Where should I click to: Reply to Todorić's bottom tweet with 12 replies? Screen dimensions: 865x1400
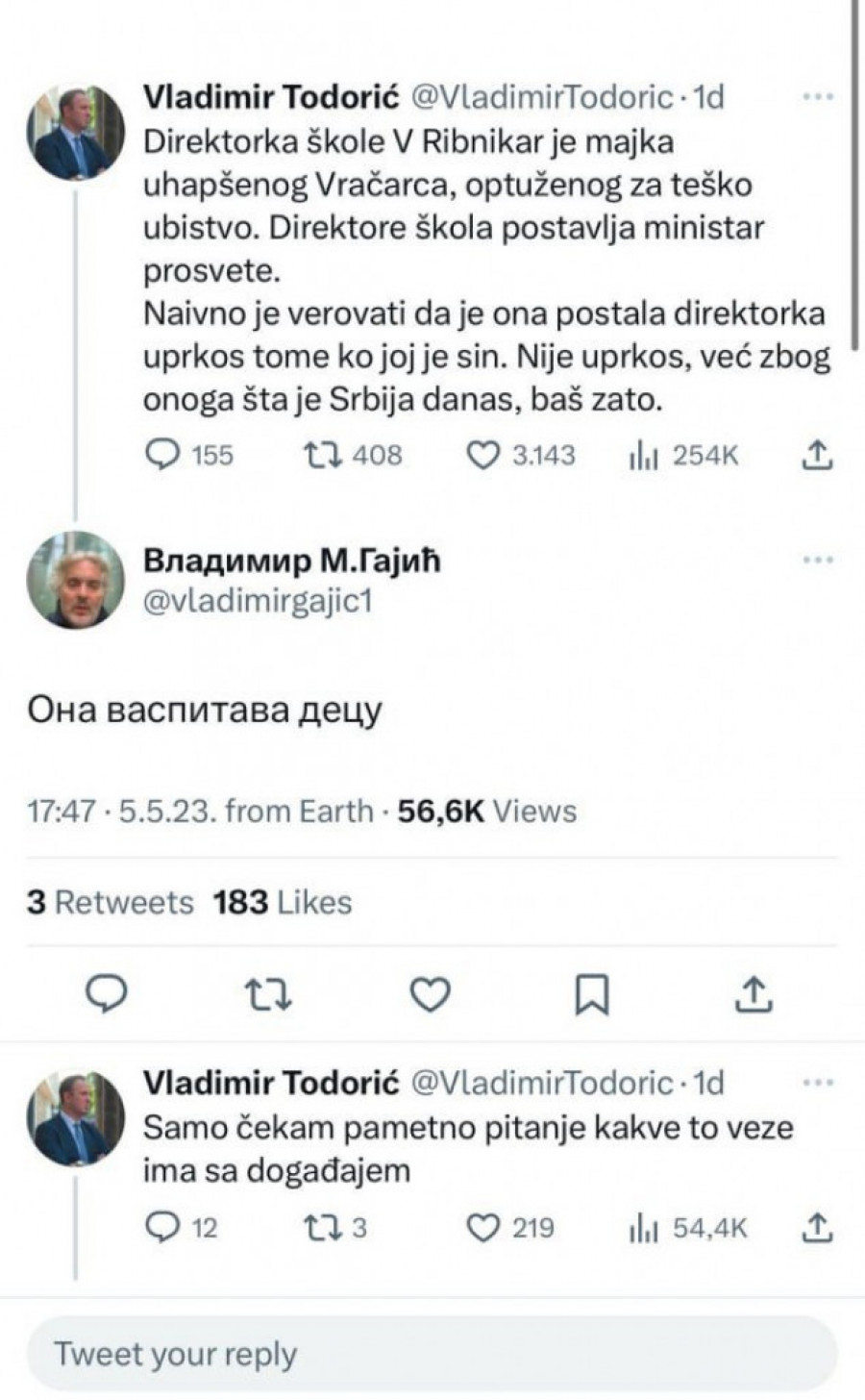tap(161, 1228)
